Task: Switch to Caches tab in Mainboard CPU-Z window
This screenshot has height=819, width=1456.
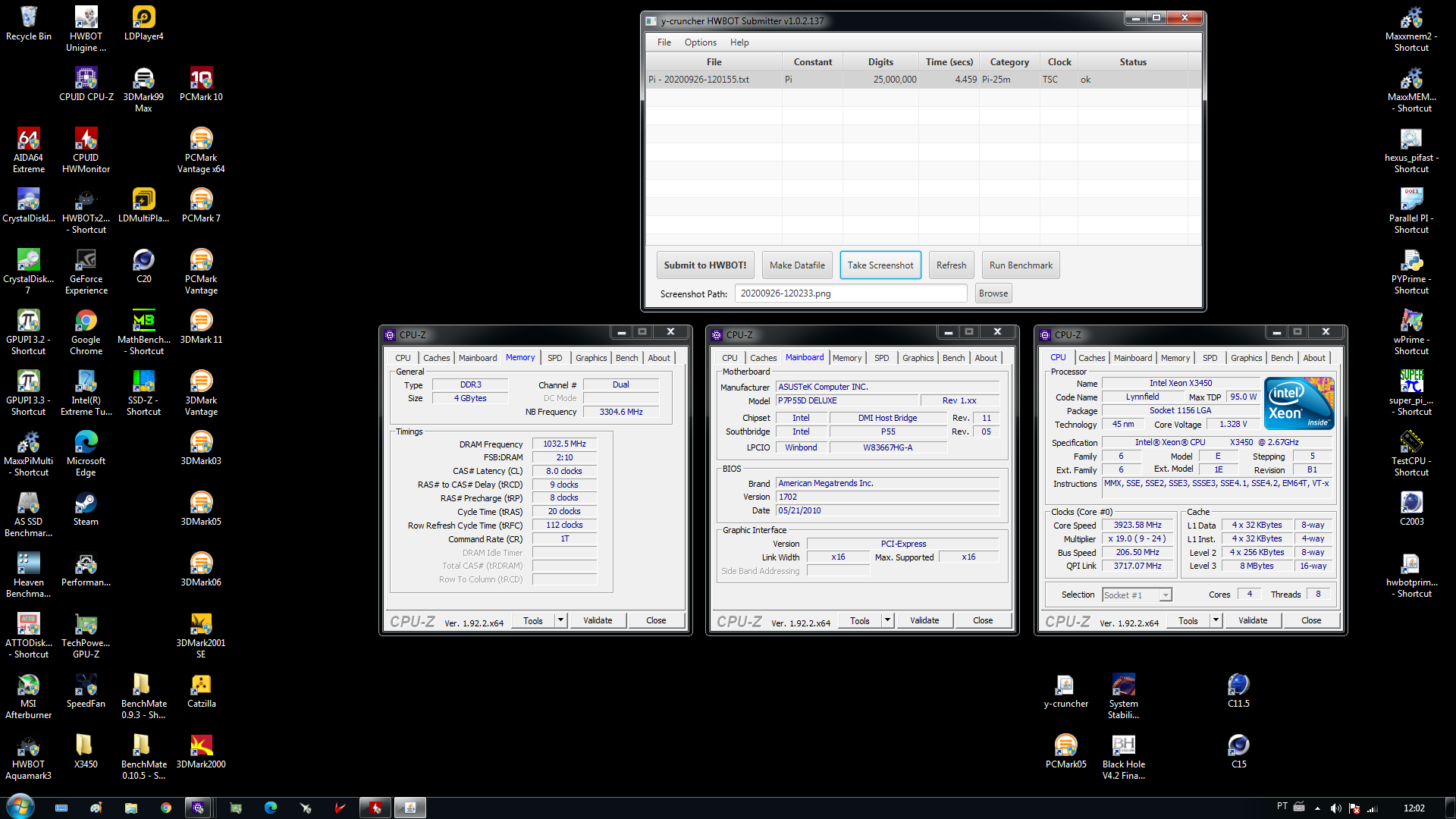Action: (764, 358)
